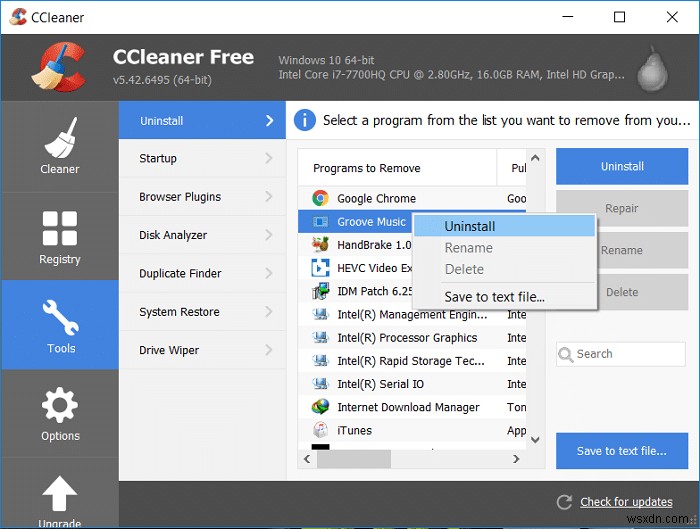The width and height of the screenshot is (700, 529).
Task: Click the CCleaner title bar icon
Action: 18,17
